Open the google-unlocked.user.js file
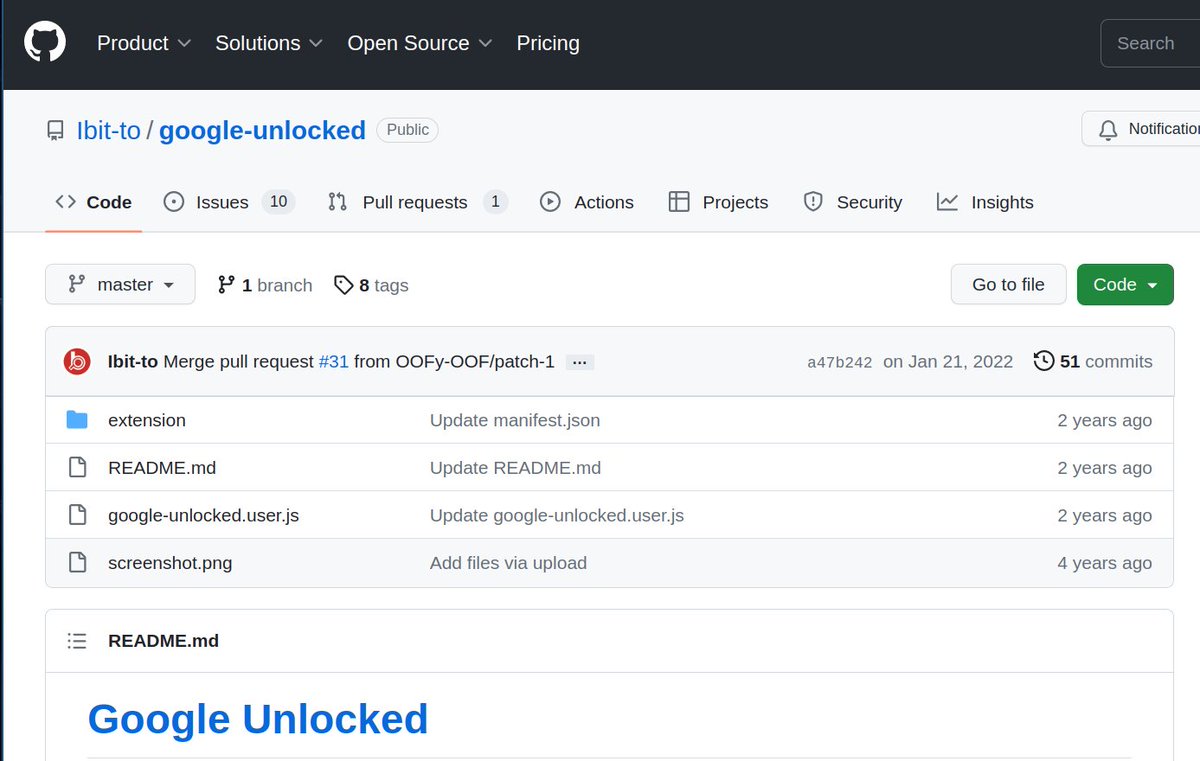 (x=203, y=516)
